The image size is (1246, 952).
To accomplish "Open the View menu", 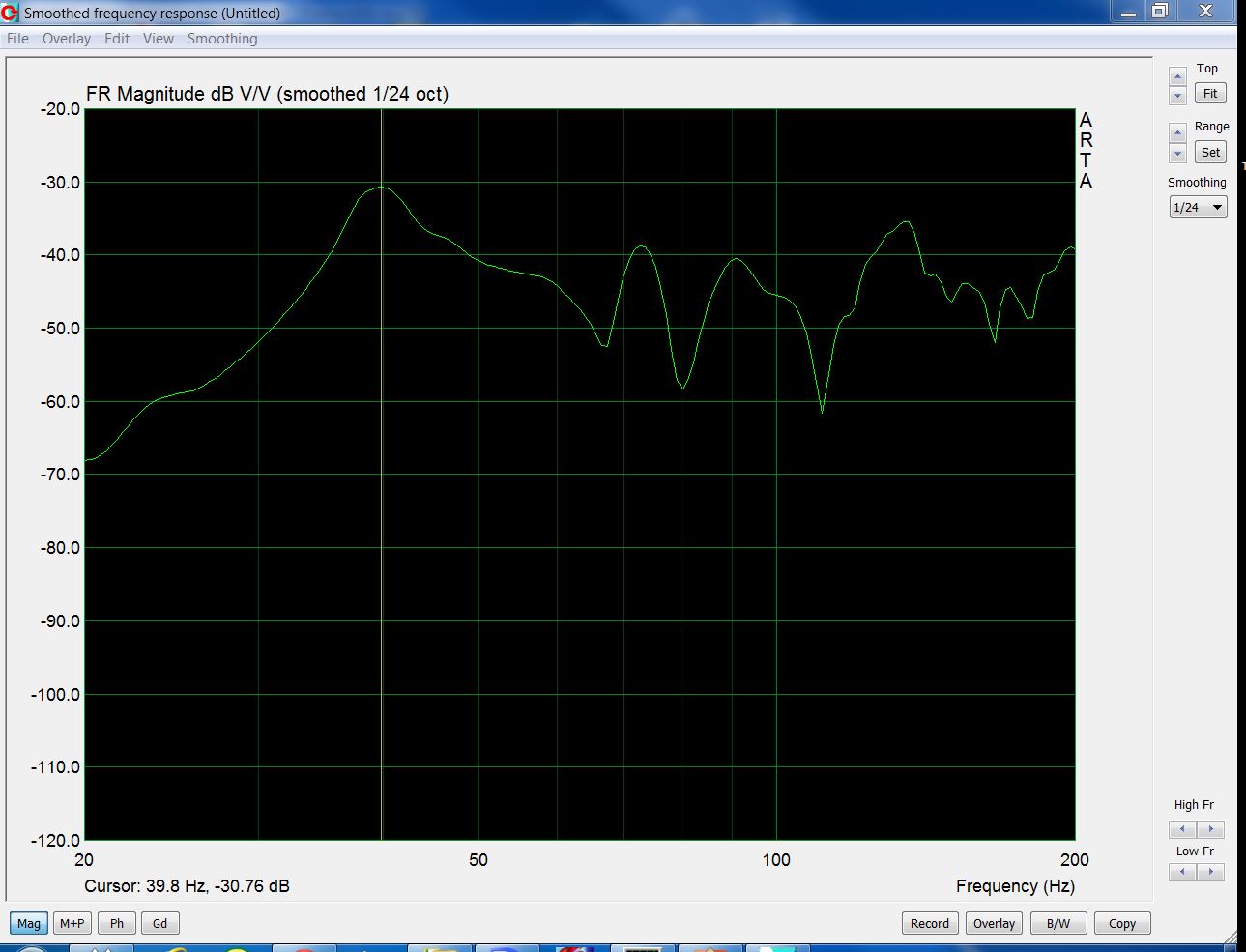I will 159,39.
